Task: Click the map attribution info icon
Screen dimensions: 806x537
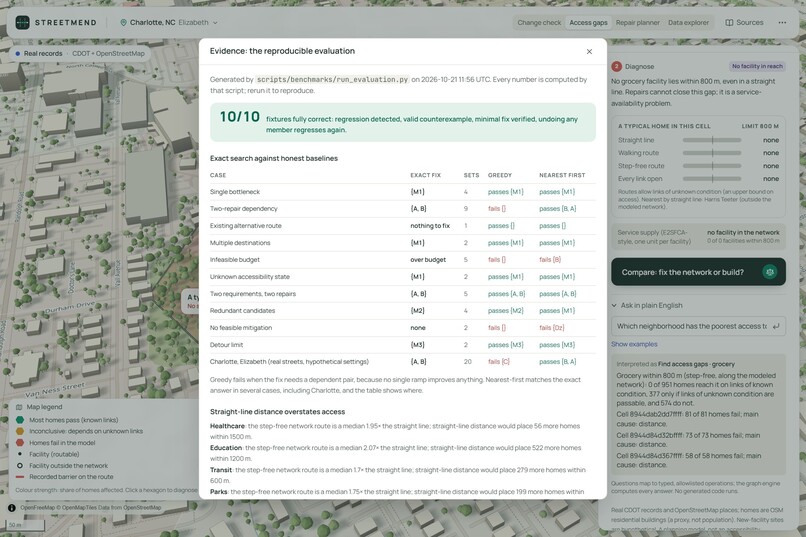Action: pos(11,508)
